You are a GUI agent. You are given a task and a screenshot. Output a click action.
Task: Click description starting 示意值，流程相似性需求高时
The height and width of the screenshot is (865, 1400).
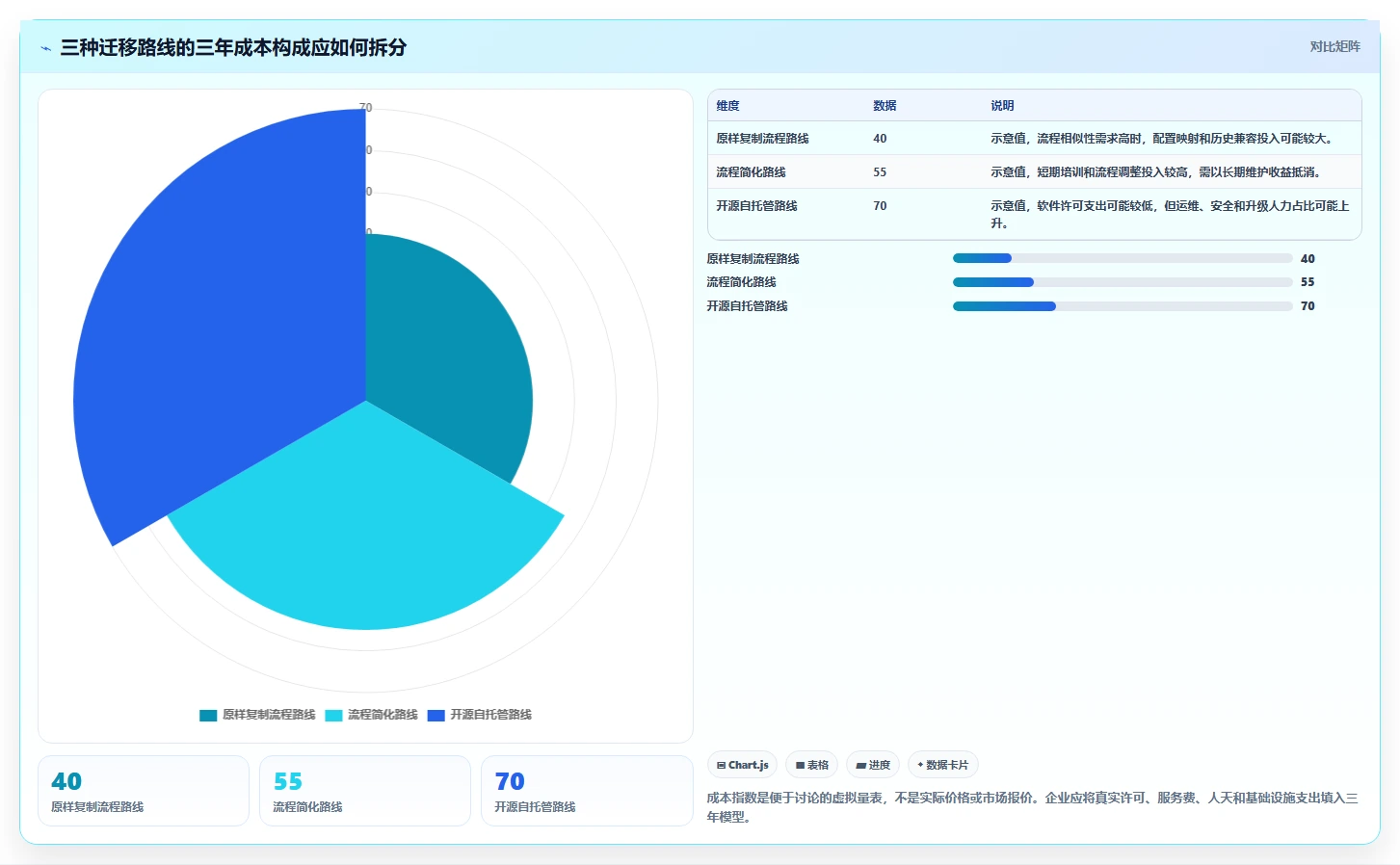[1163, 139]
